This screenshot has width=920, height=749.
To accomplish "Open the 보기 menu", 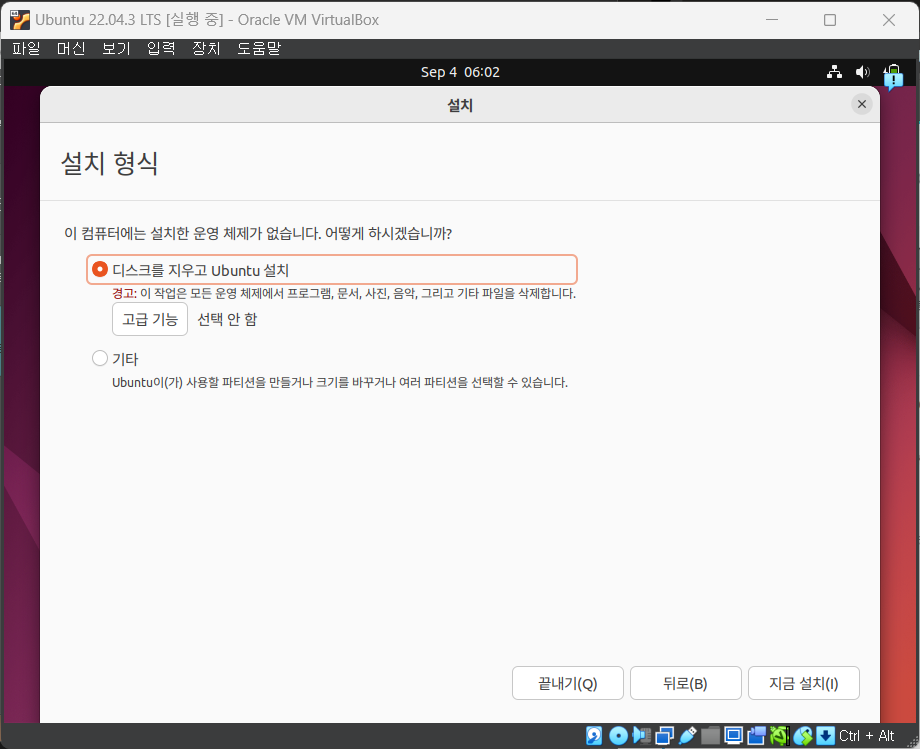I will tap(116, 48).
